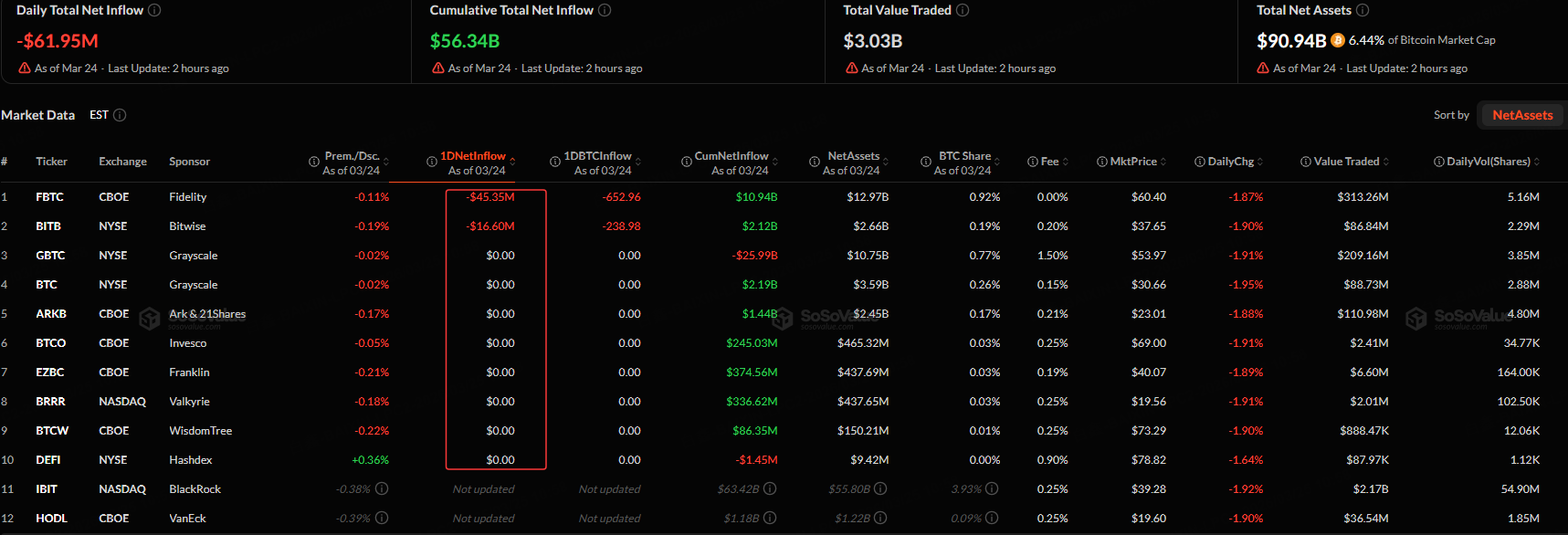Open the NetAssets sort-by dropdown
This screenshot has height=535, width=1568.
[1521, 115]
